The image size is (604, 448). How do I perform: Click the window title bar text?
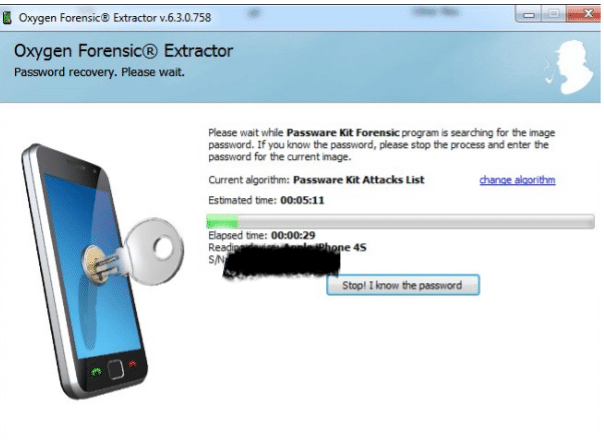(x=115, y=18)
